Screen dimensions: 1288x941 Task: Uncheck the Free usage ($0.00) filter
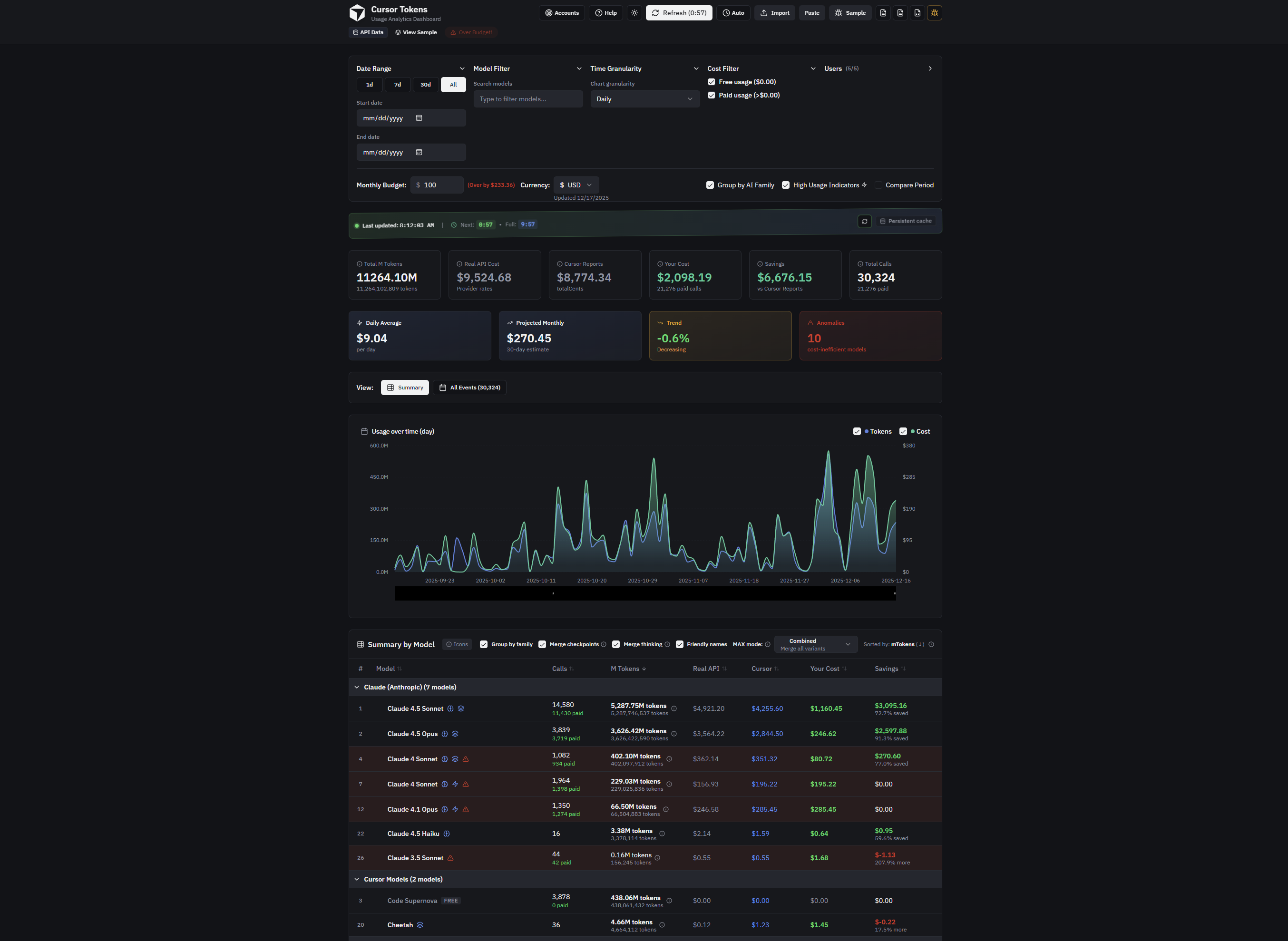tap(712, 81)
